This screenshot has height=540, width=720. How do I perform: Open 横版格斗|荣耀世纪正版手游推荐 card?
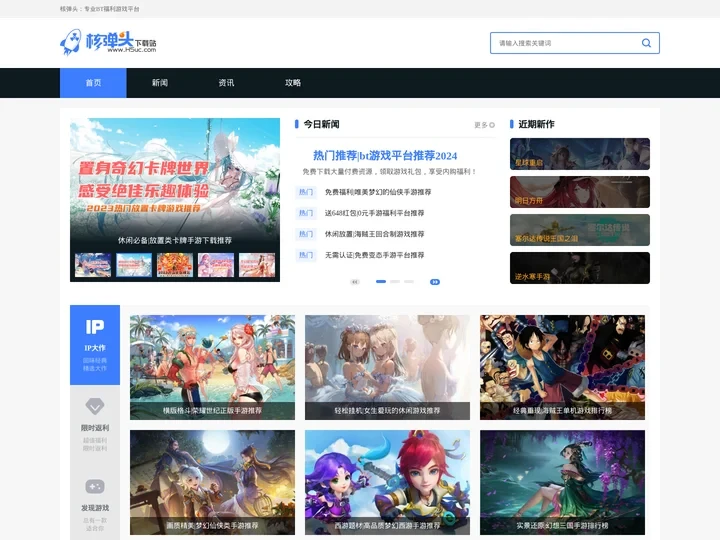coord(213,367)
